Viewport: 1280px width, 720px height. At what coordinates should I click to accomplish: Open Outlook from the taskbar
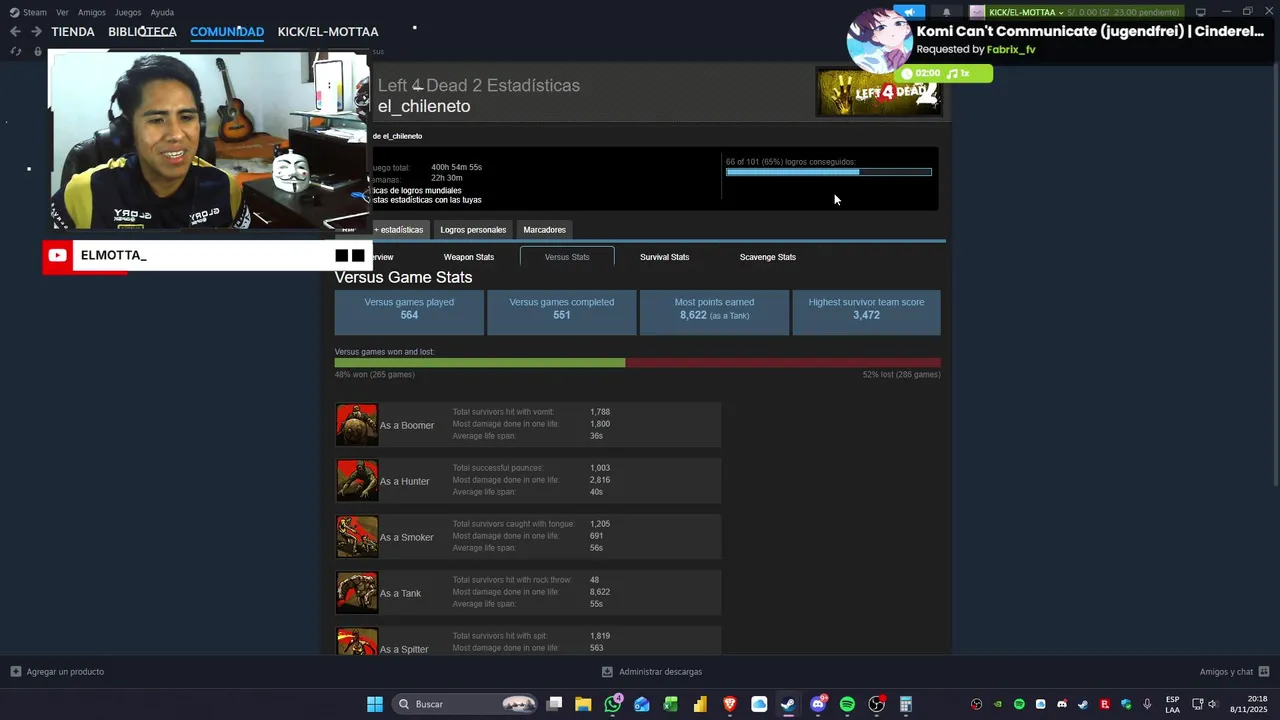(x=642, y=704)
